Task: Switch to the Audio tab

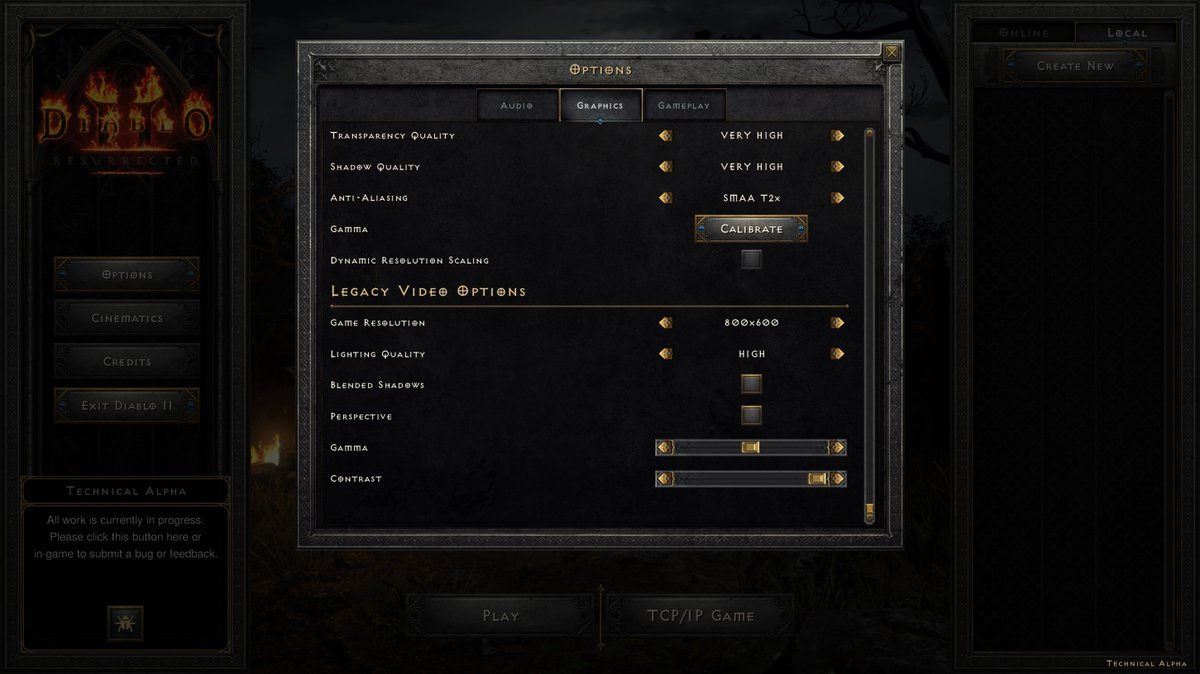Action: pyautogui.click(x=517, y=105)
